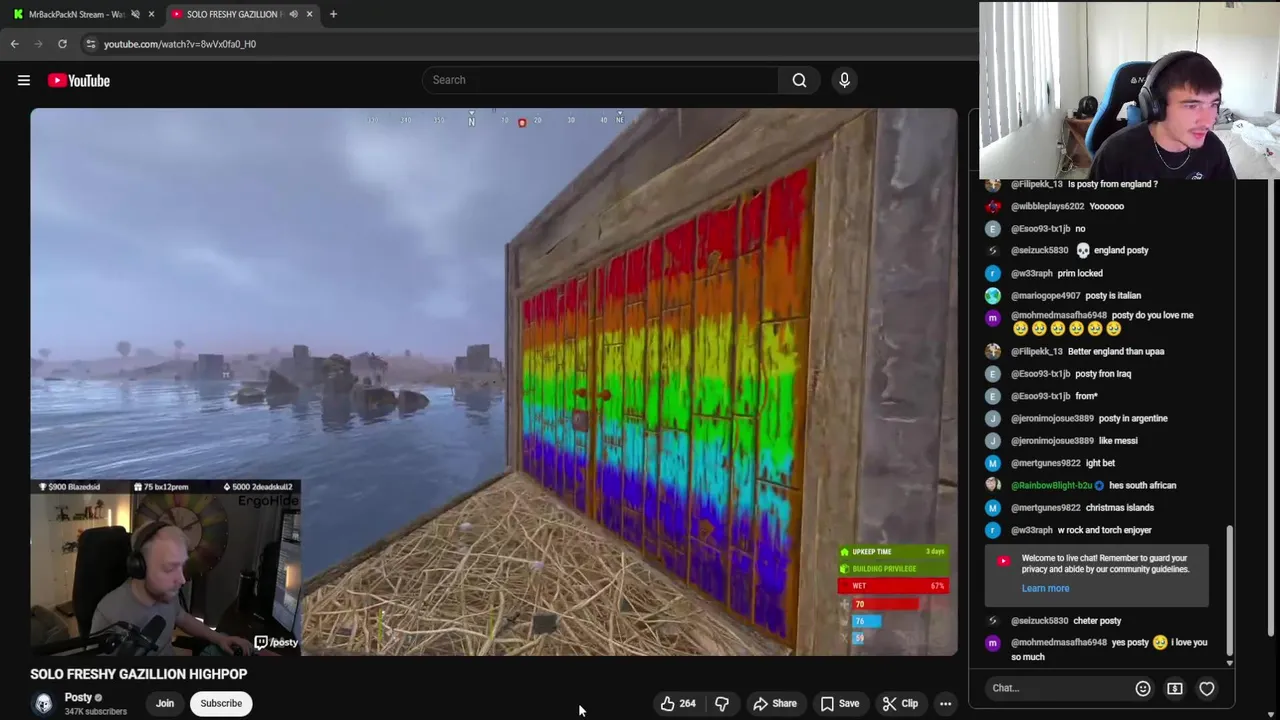
Task: Like the video with thumbs up
Action: pyautogui.click(x=677, y=703)
